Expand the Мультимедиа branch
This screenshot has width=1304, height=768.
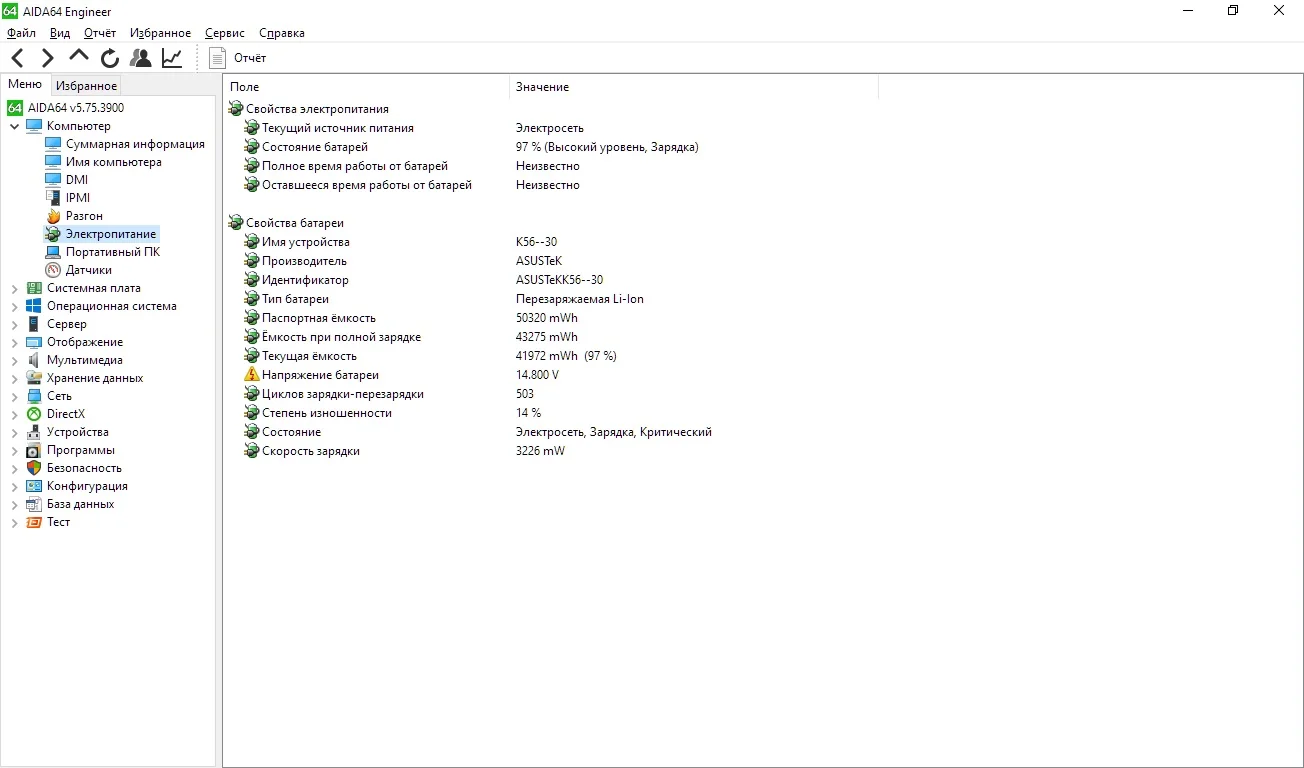point(14,360)
